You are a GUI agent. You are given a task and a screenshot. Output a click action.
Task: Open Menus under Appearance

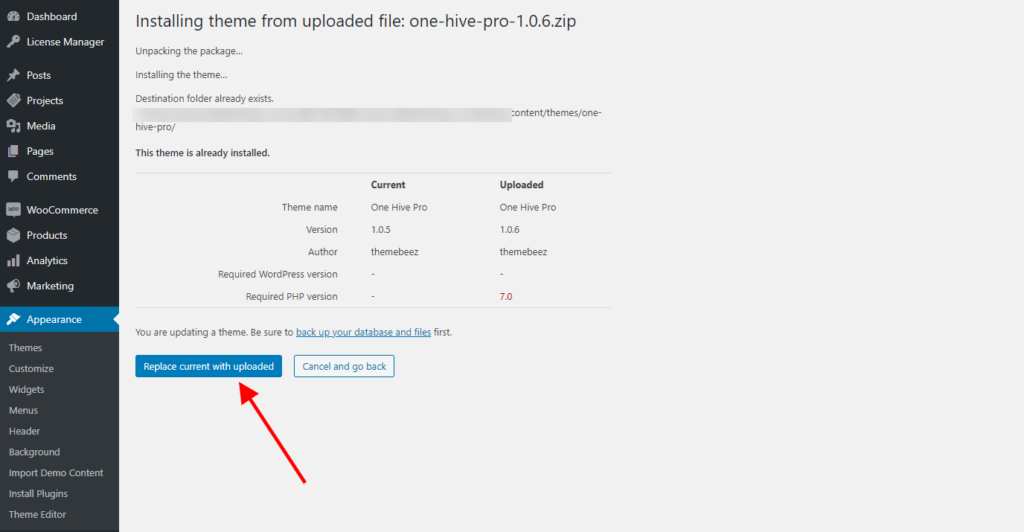24,411
